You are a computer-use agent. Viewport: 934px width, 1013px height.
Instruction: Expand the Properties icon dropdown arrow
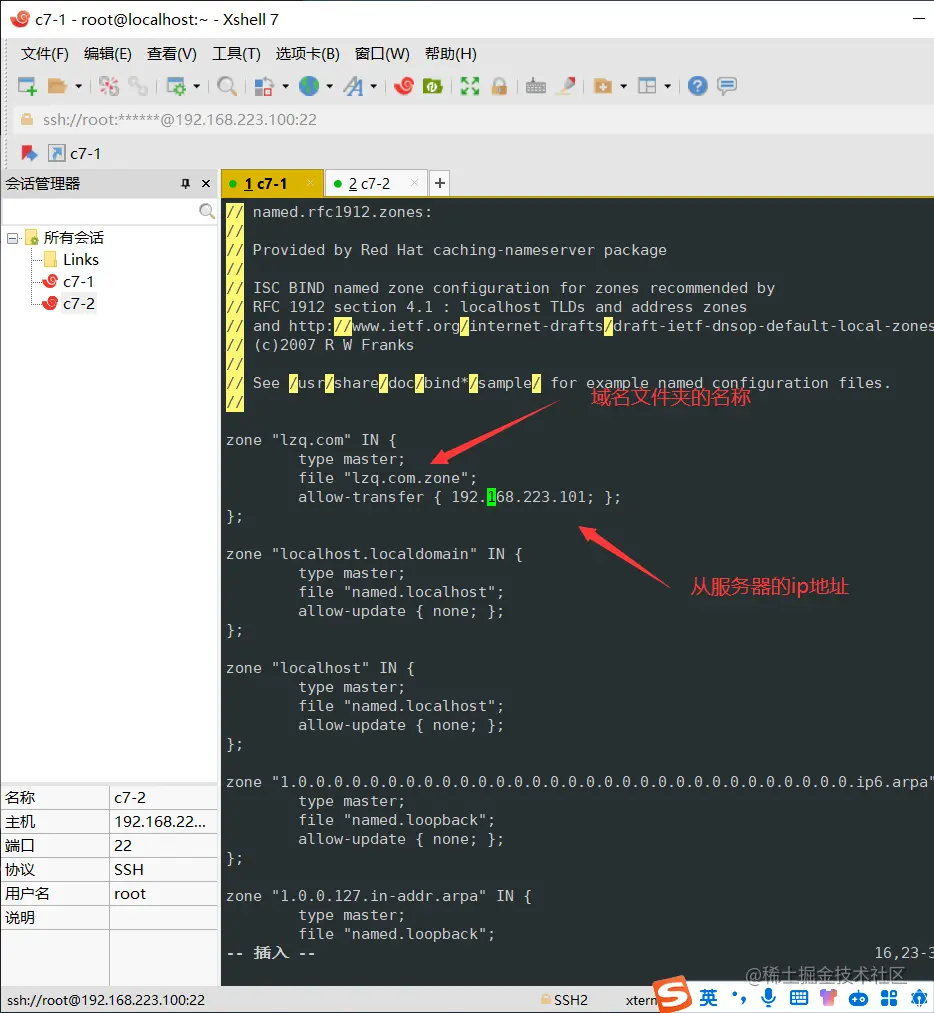pyautogui.click(x=196, y=86)
